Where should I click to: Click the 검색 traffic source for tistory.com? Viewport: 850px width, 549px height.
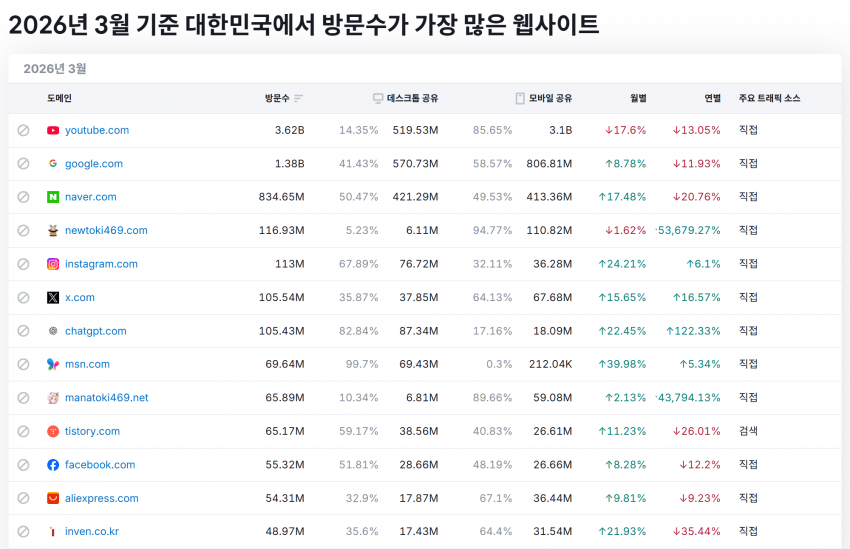[748, 431]
